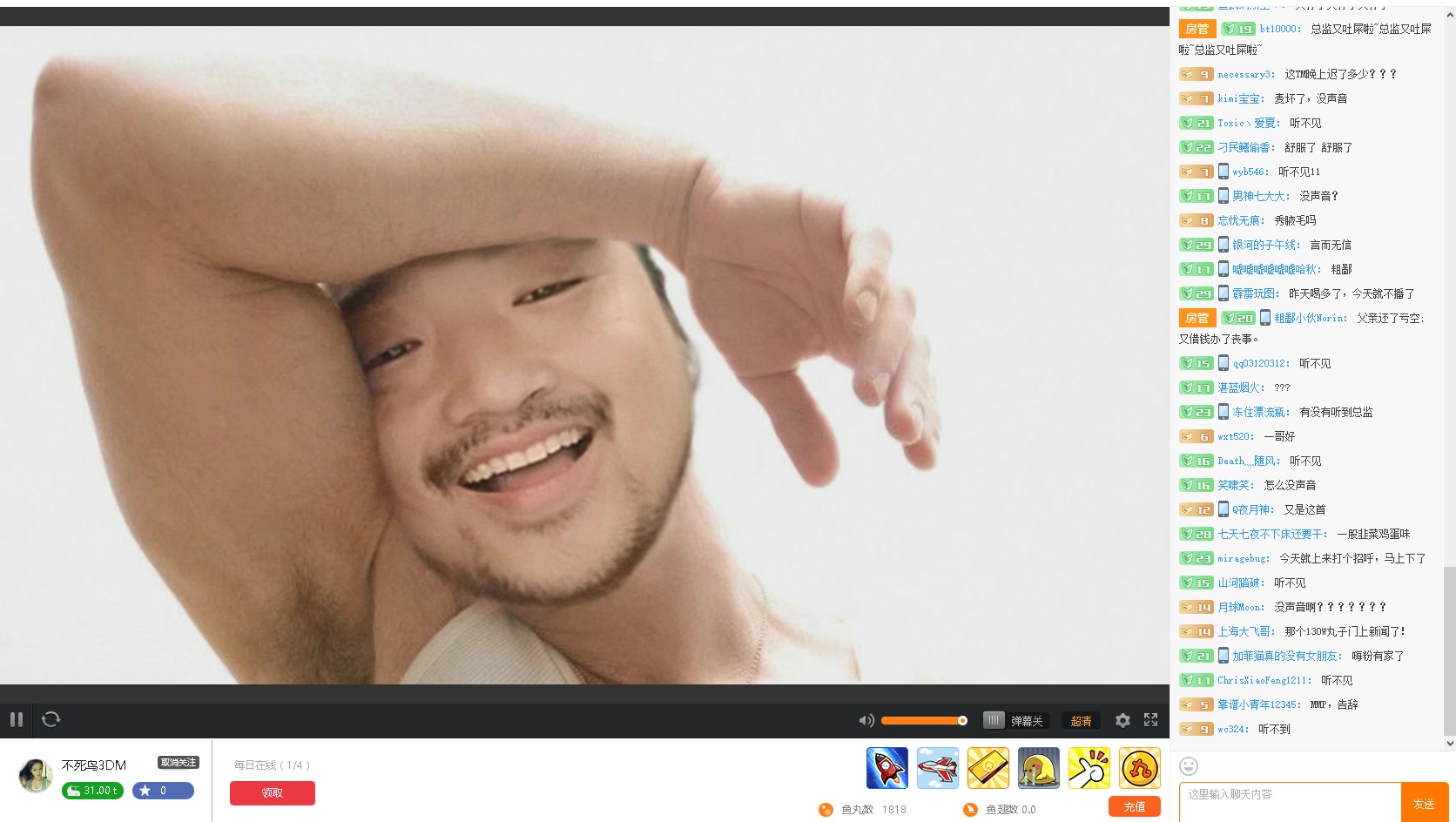Open the streamer avatar for 不死鸟3DM
This screenshot has height=822, width=1456.
coord(36,776)
